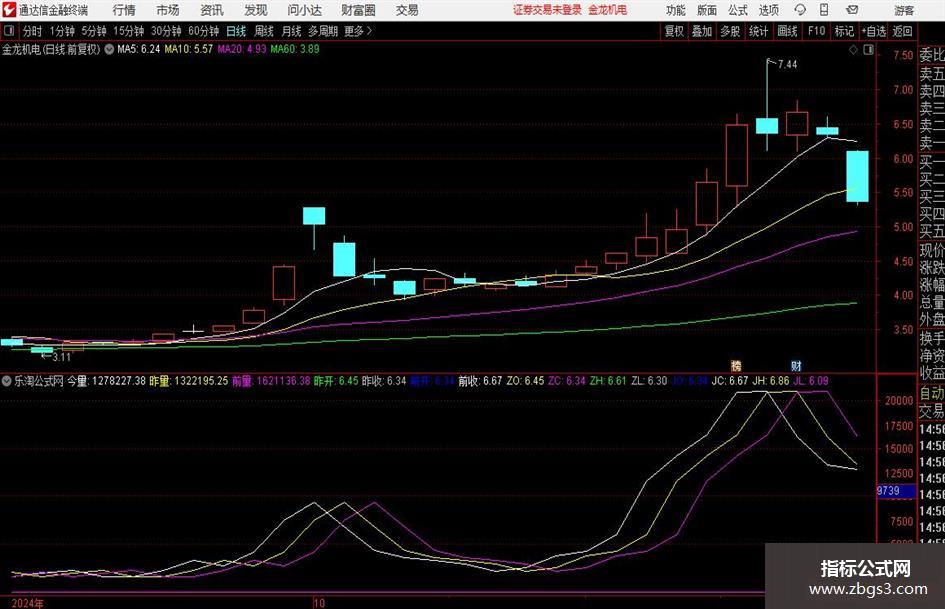
Task: Open the mobile phone icon
Action: (824, 10)
